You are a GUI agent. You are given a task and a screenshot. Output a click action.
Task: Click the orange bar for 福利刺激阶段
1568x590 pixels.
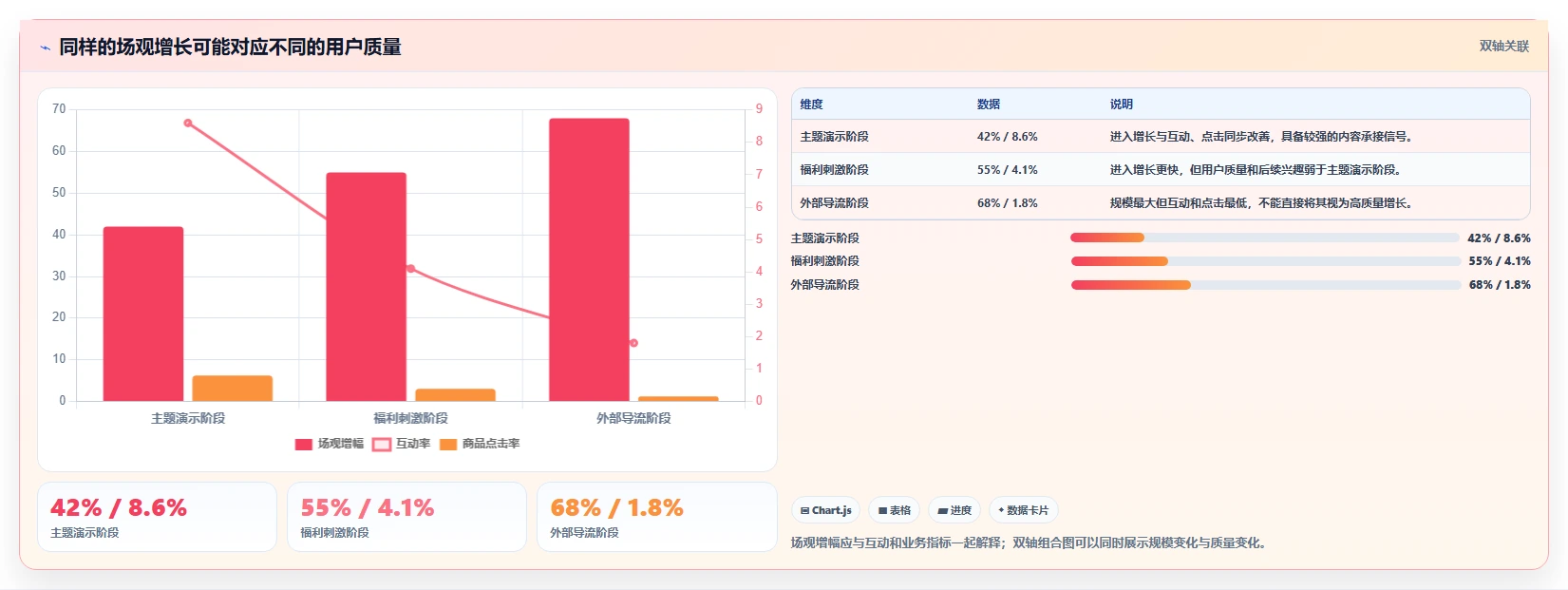coord(455,395)
